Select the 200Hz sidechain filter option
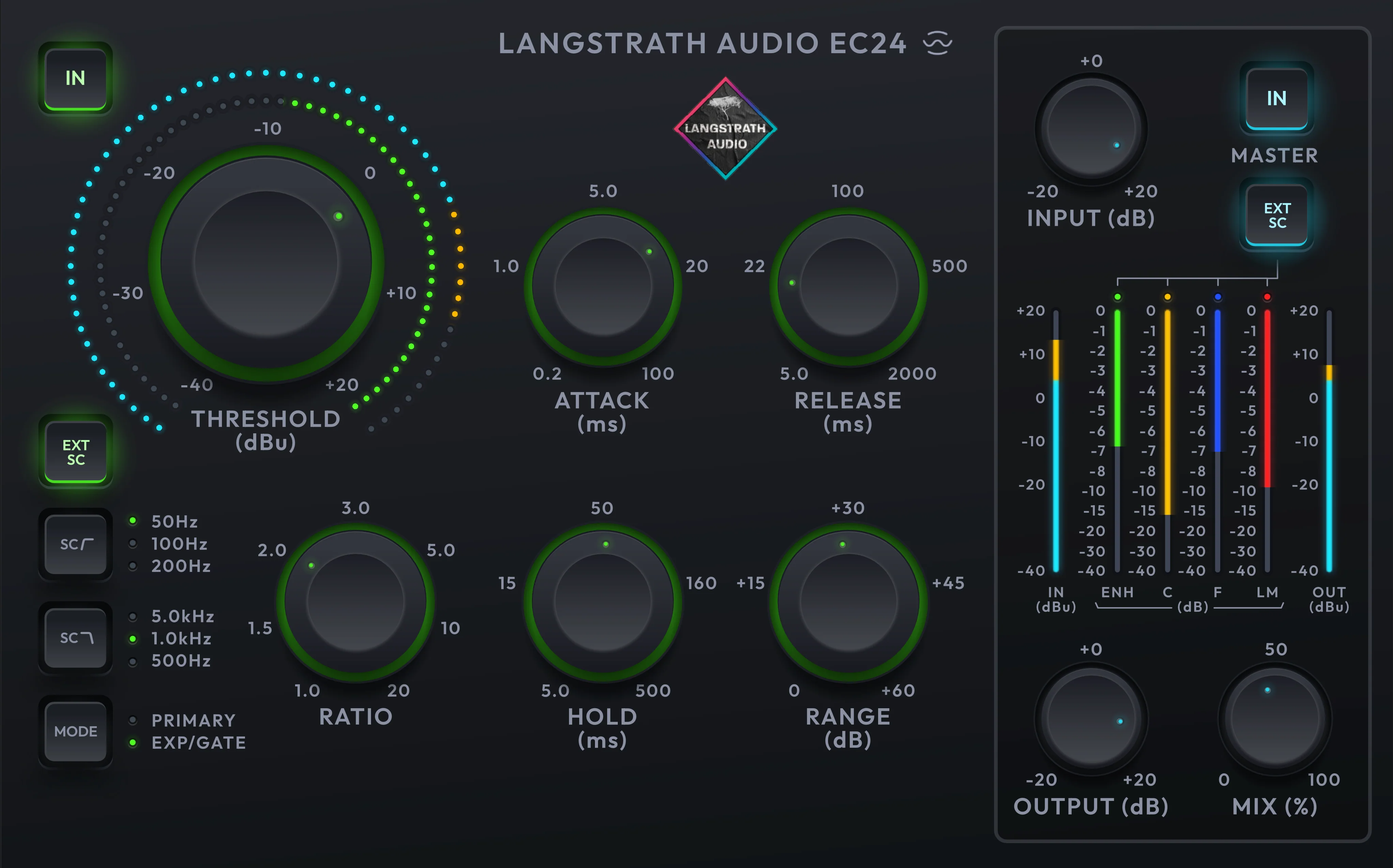Image resolution: width=1393 pixels, height=868 pixels. click(x=169, y=566)
